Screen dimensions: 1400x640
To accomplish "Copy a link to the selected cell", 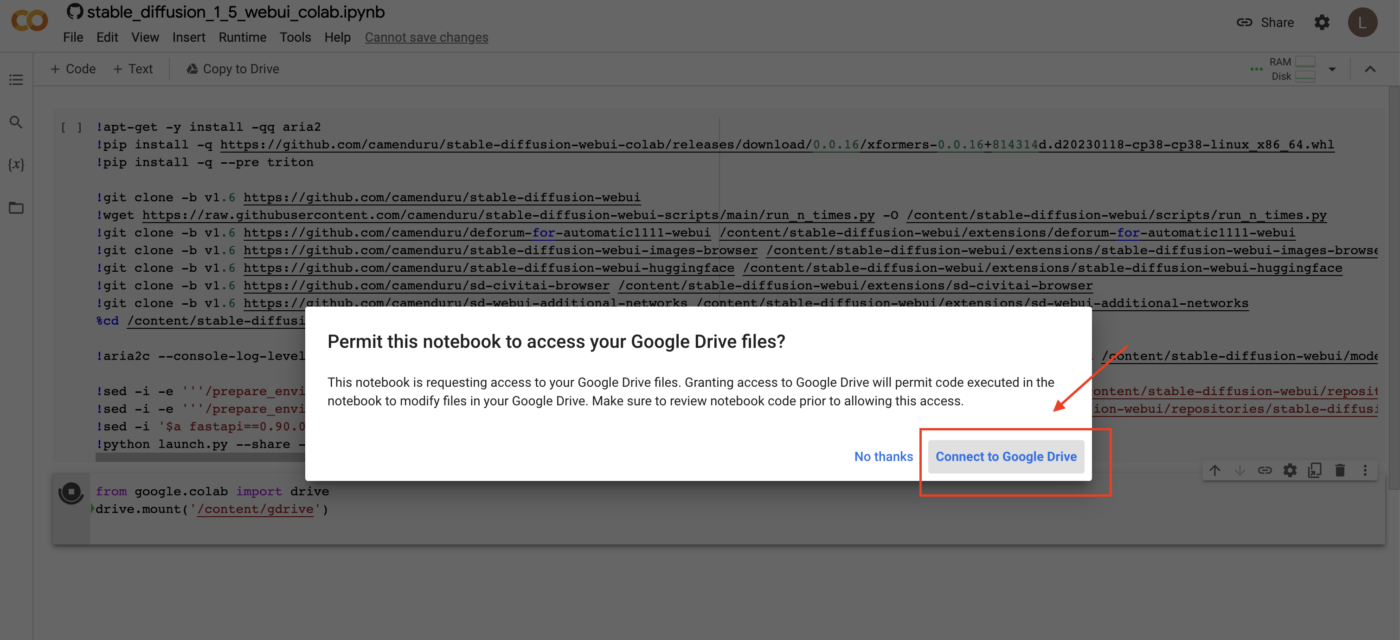I will [1265, 469].
